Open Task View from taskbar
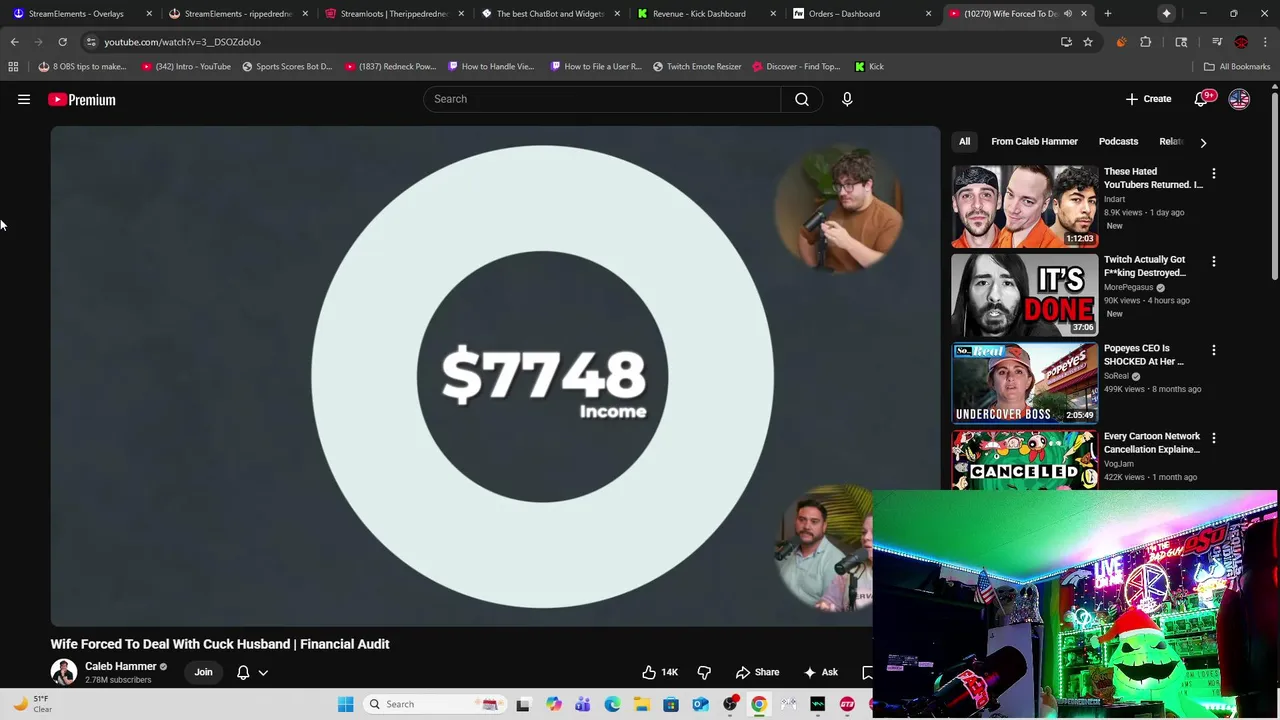Image resolution: width=1280 pixels, height=720 pixels. point(523,704)
